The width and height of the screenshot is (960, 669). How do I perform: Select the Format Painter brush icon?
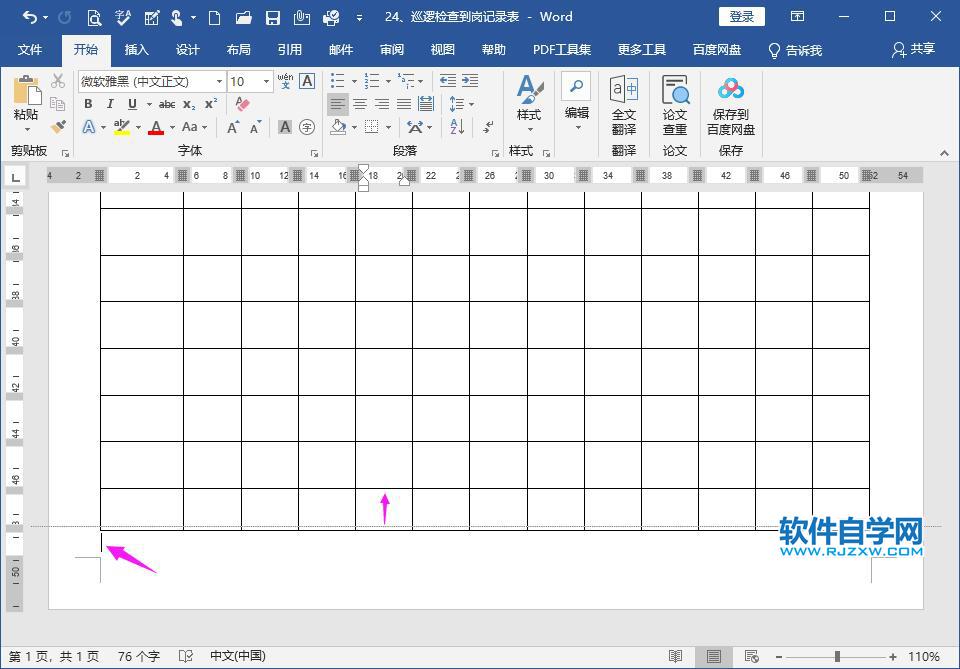point(57,127)
